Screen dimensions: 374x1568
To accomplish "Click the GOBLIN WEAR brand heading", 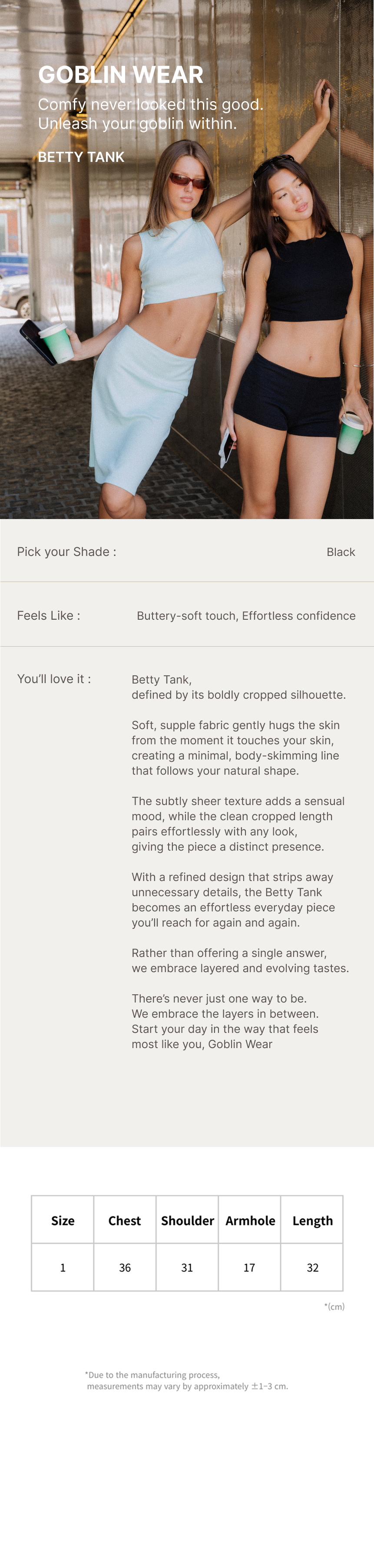I will pyautogui.click(x=121, y=75).
